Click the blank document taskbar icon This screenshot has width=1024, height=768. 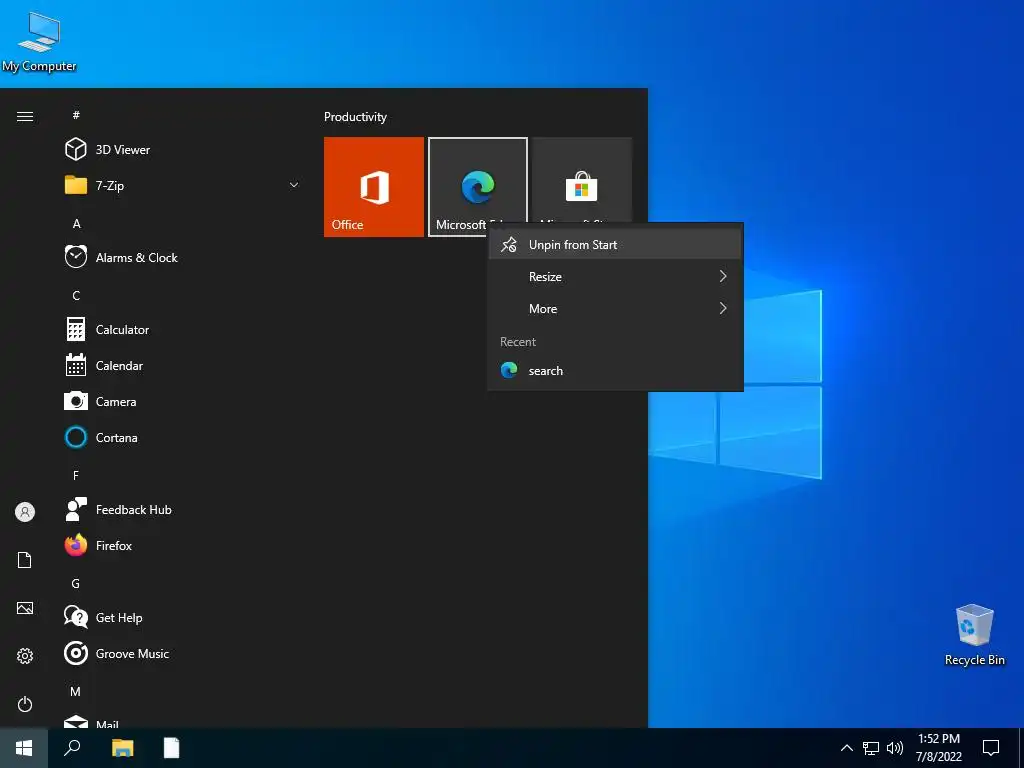coord(171,748)
